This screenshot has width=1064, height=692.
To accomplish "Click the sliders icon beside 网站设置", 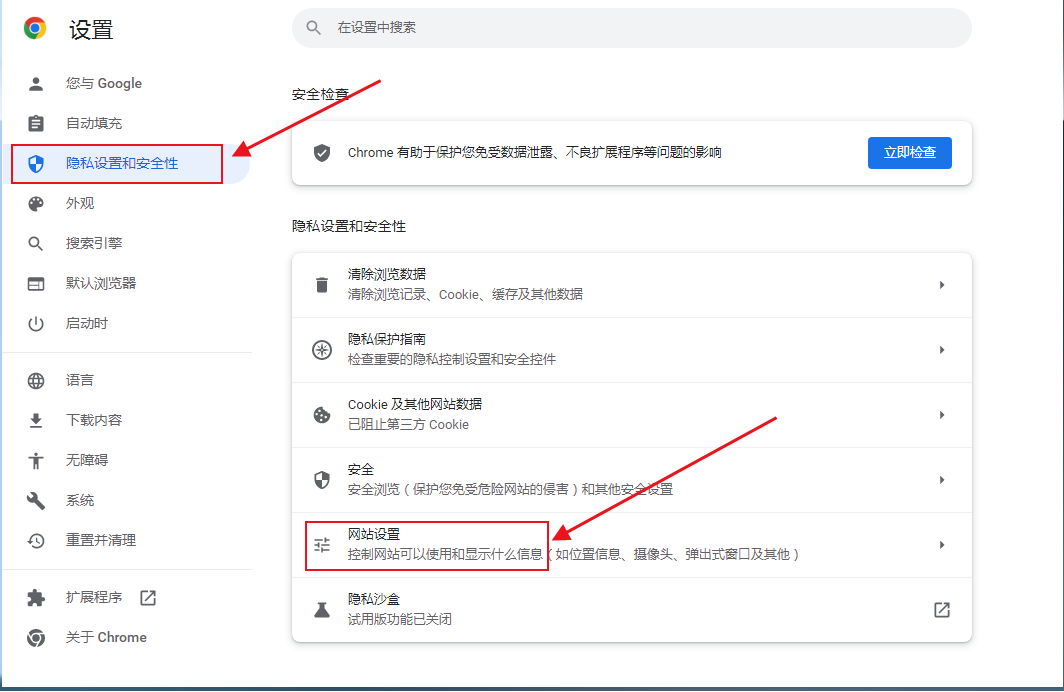I will click(x=322, y=545).
